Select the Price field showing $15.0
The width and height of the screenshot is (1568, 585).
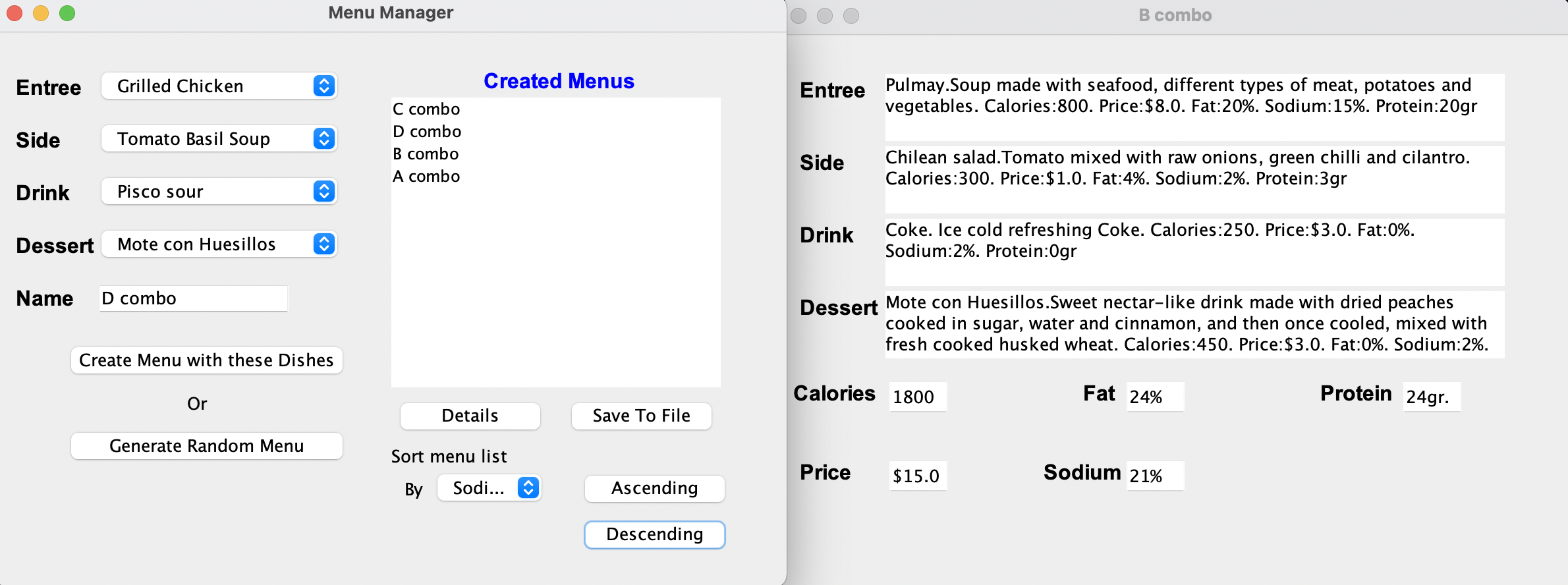[x=918, y=475]
